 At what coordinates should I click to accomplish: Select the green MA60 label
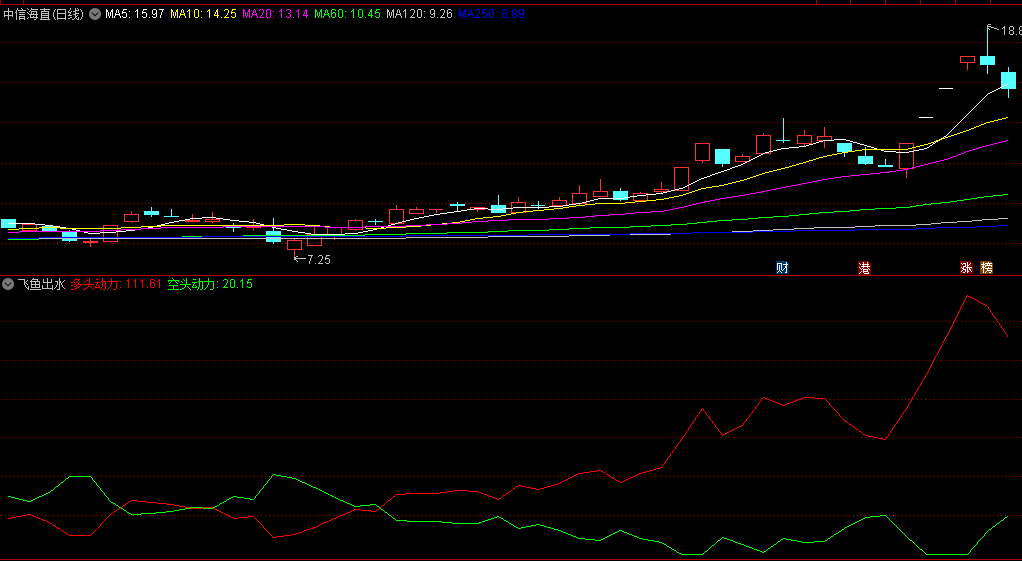click(347, 14)
